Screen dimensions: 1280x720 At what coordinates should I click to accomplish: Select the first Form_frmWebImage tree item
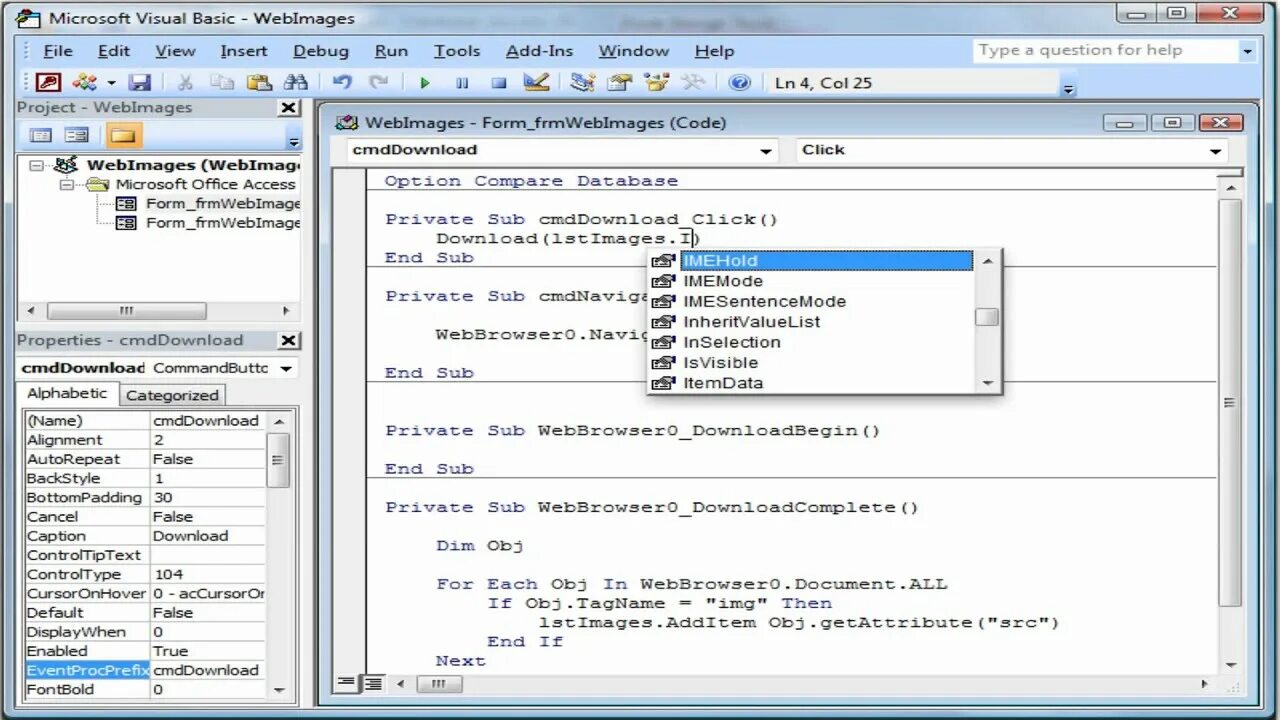[x=208, y=203]
